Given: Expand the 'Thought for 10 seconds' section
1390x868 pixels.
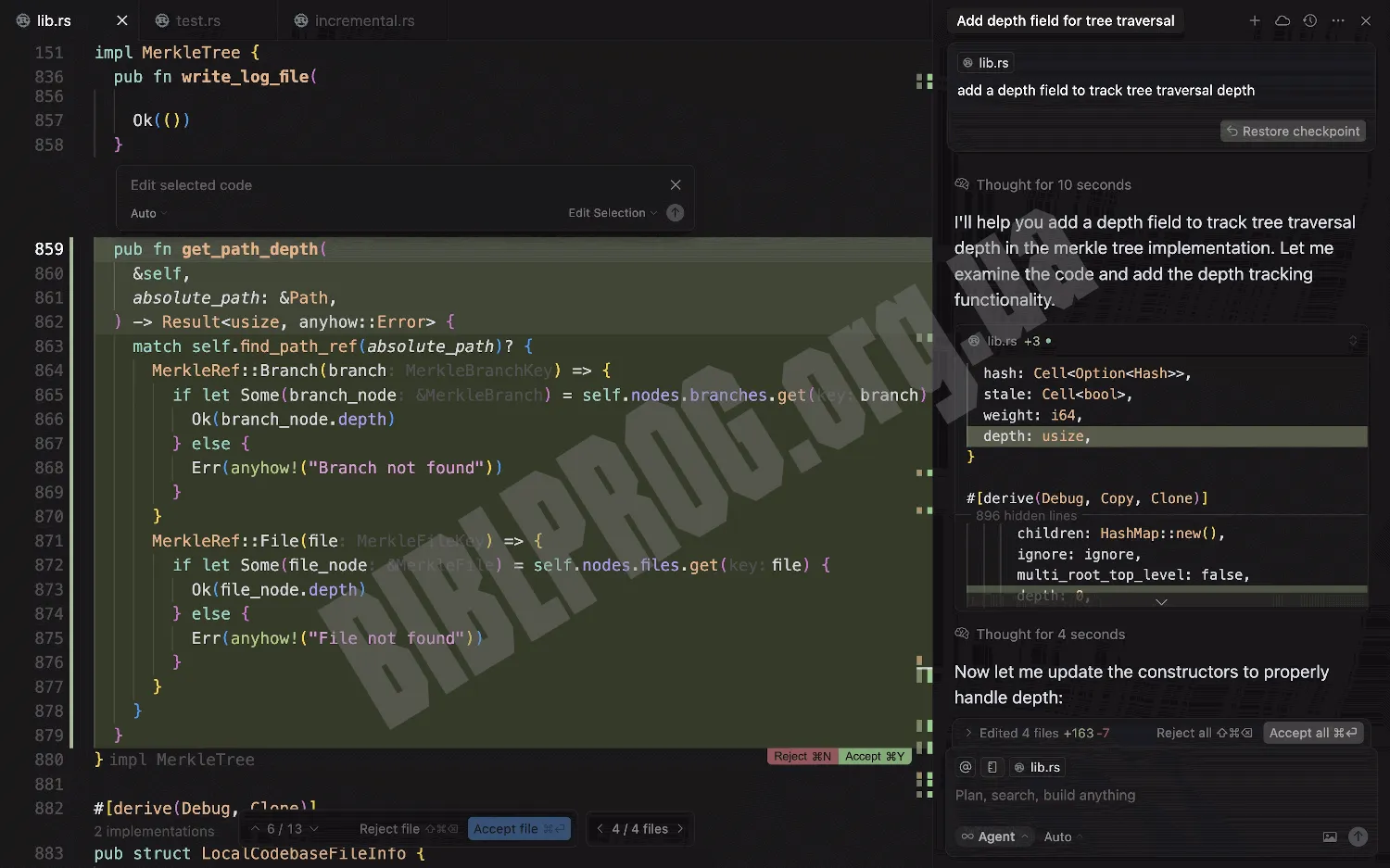Looking at the screenshot, I should [1043, 185].
